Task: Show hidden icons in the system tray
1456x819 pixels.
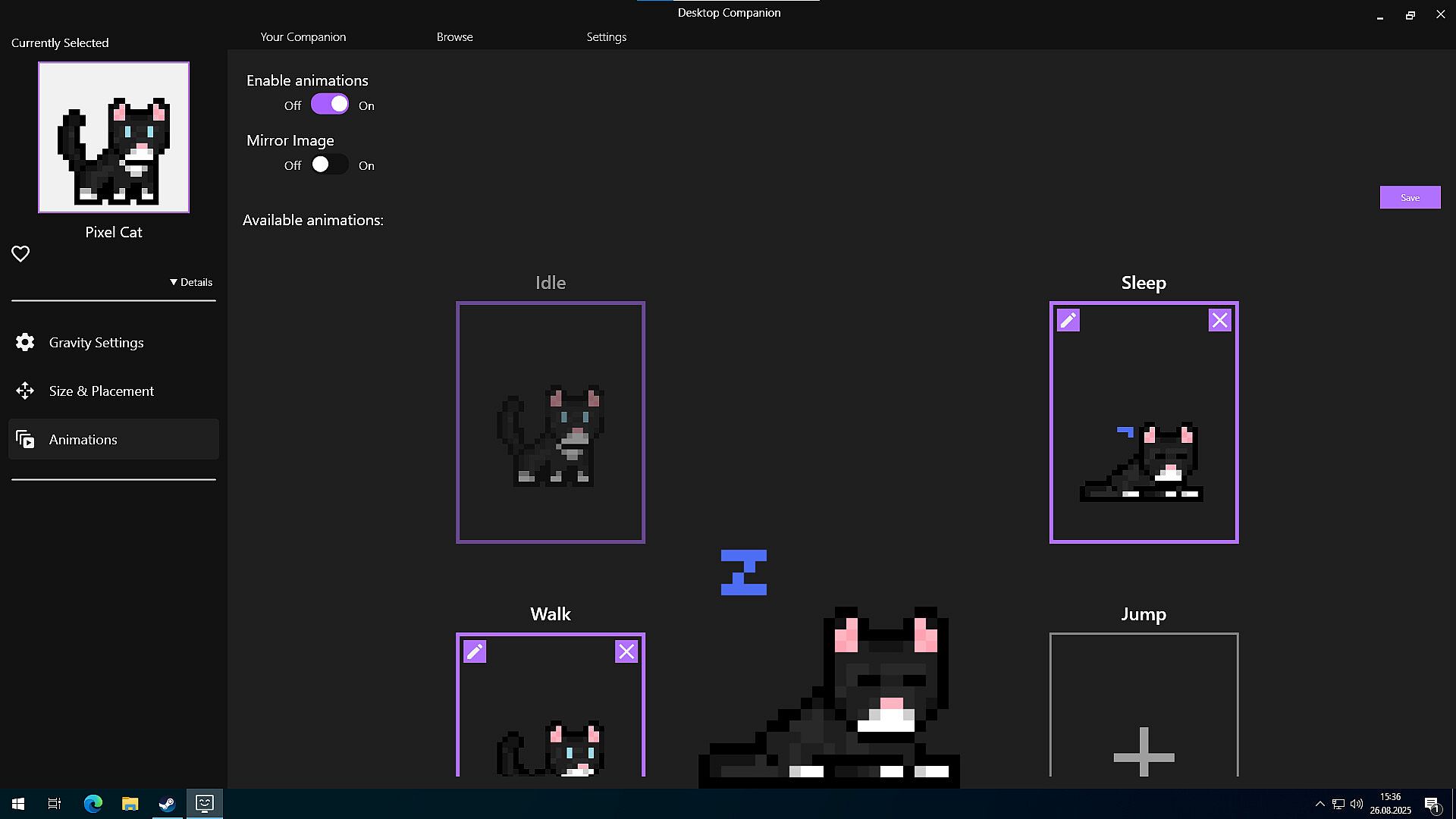Action: [1319, 804]
